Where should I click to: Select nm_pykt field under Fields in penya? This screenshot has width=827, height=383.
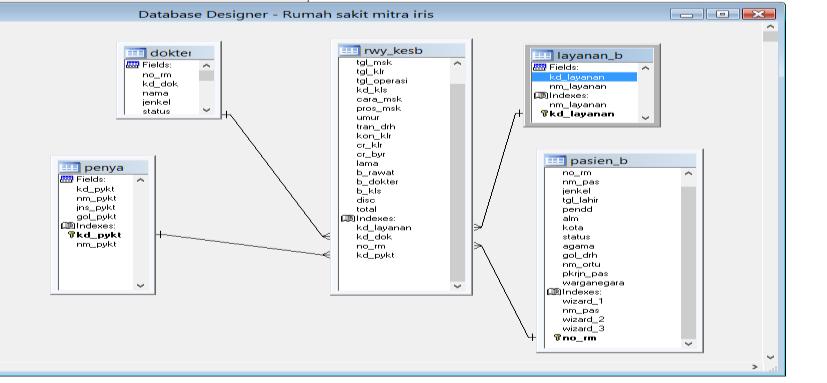[96, 198]
